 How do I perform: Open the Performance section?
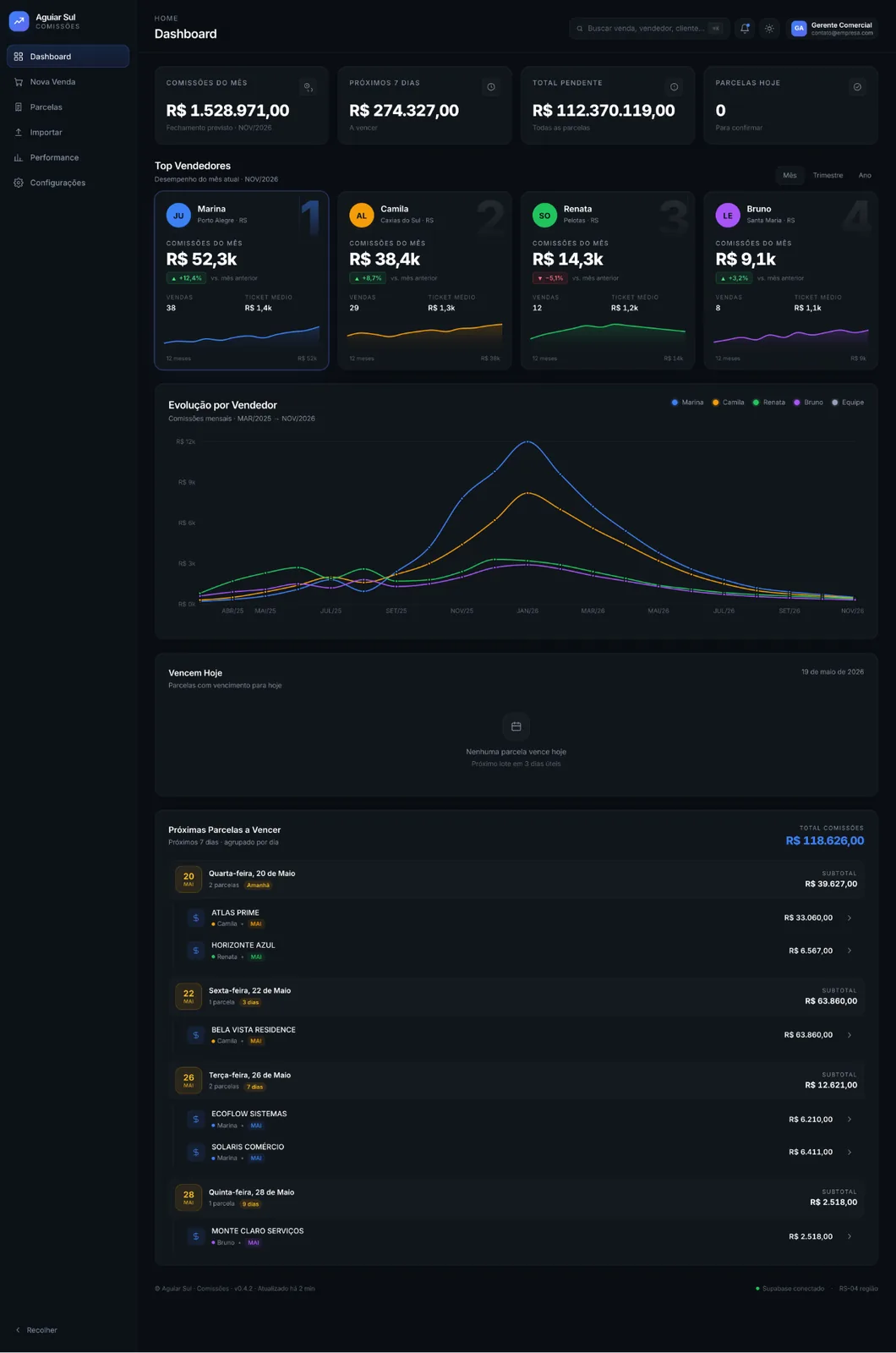coord(68,157)
